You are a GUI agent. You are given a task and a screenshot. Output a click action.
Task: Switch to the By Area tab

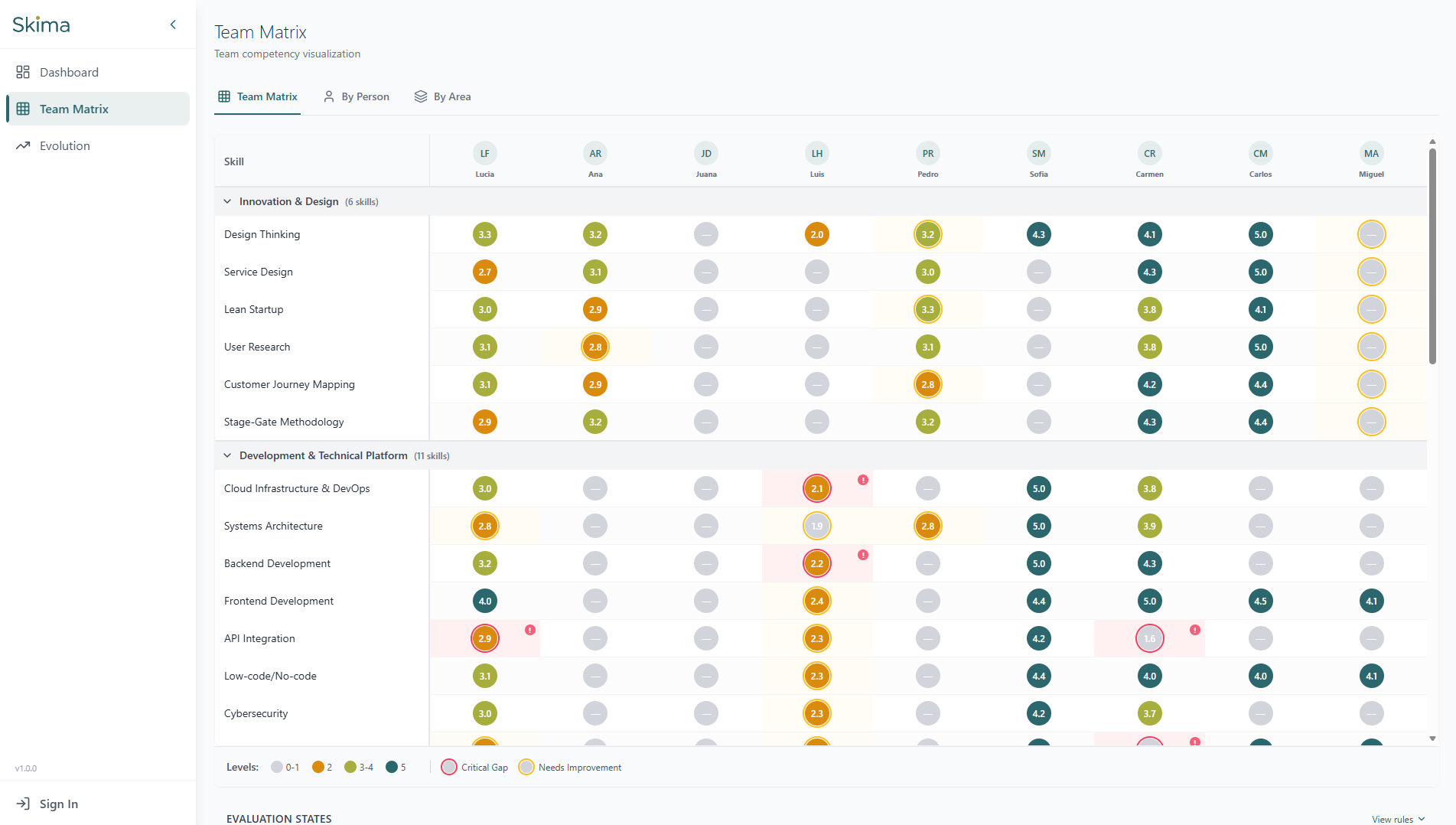coord(443,96)
